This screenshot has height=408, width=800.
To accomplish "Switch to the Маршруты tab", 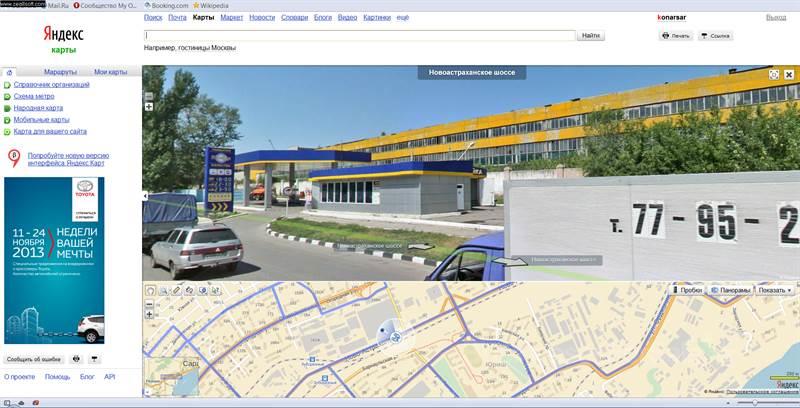I will click(60, 72).
